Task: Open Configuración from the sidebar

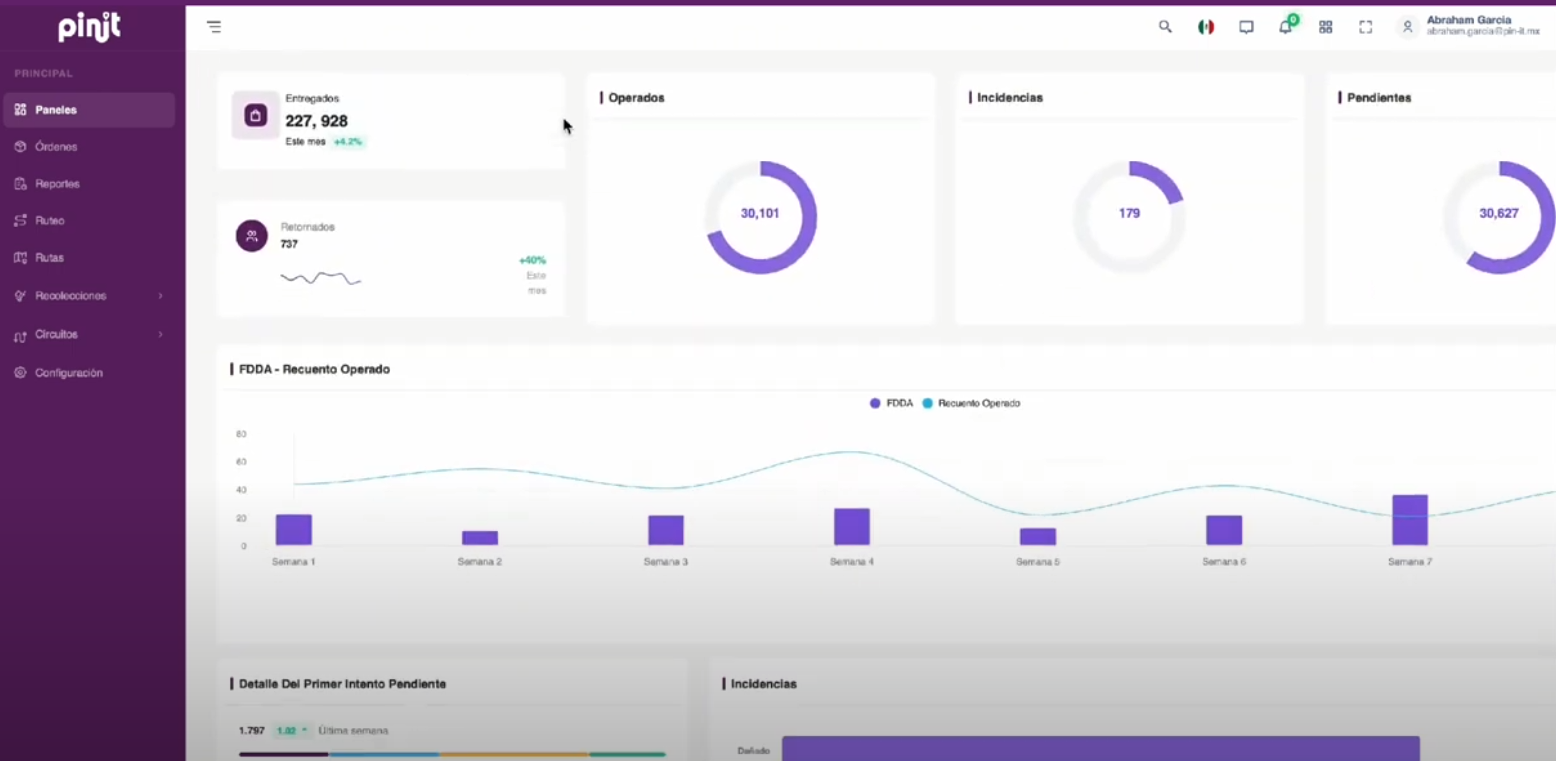Action: [68, 373]
